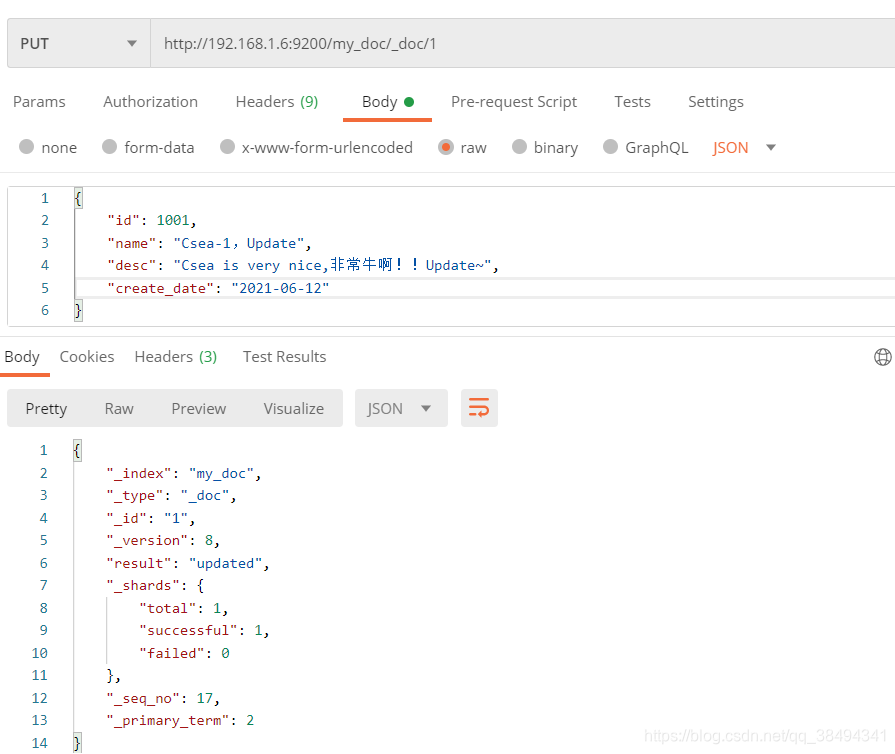Open the request Headers (9) tab
Image resolution: width=895 pixels, height=754 pixels.
click(x=277, y=102)
